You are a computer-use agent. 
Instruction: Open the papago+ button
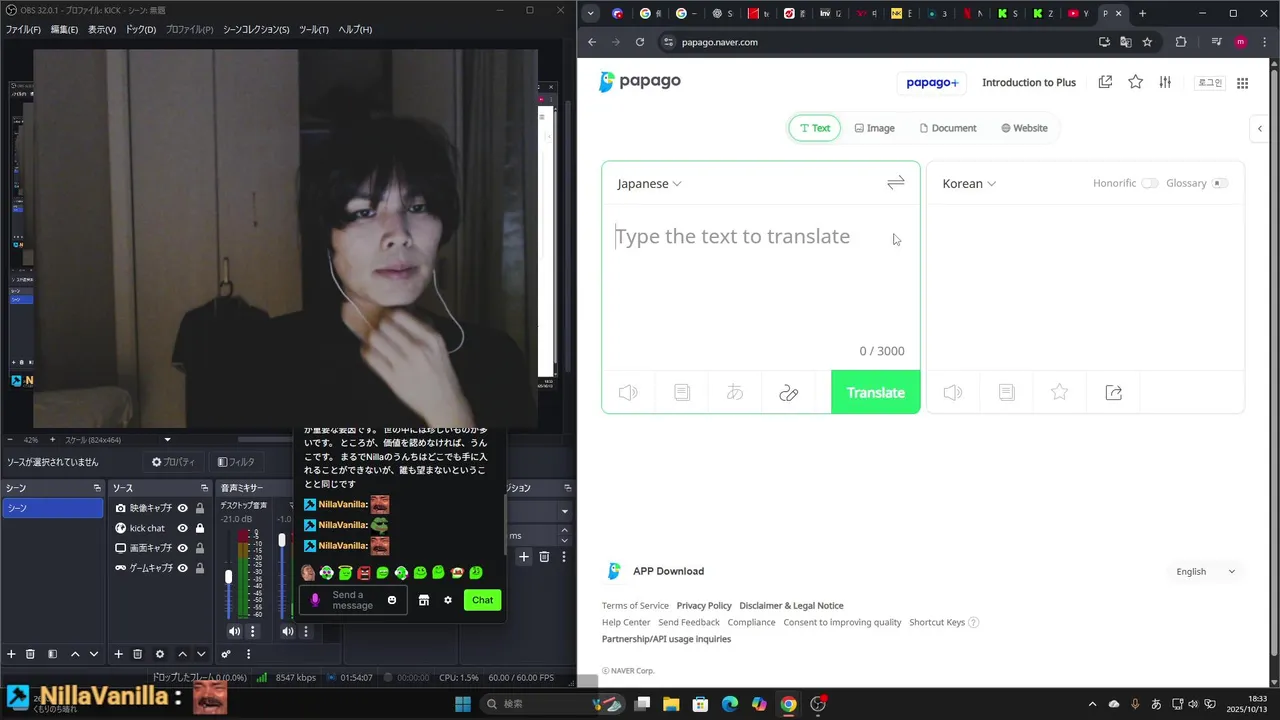click(x=932, y=83)
